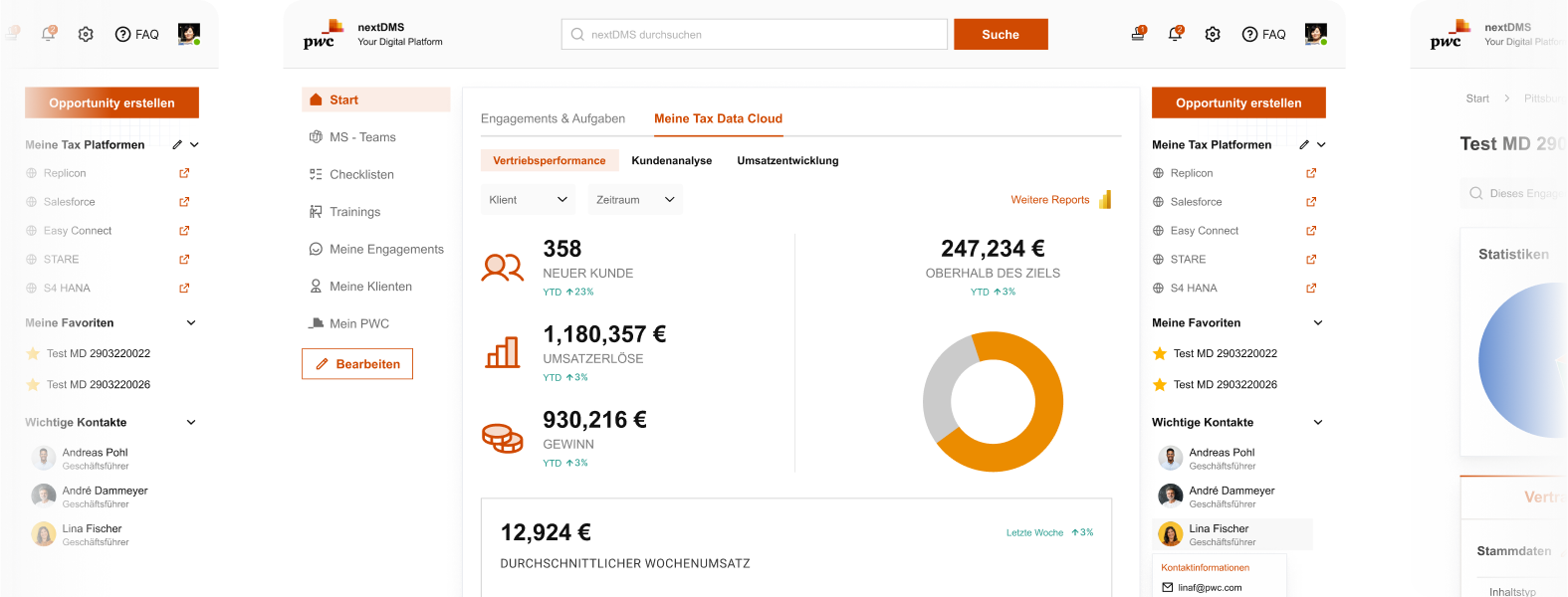Collapse Meine Favoriten in left faded panel
1568x597 pixels.
(x=191, y=322)
